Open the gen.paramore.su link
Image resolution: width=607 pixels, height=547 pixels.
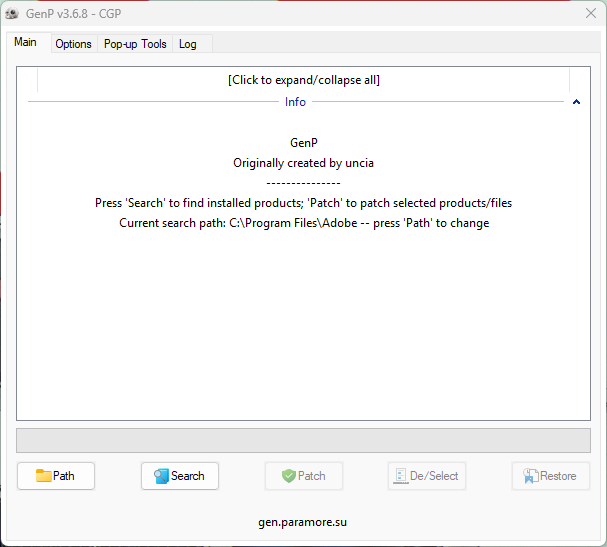(303, 522)
